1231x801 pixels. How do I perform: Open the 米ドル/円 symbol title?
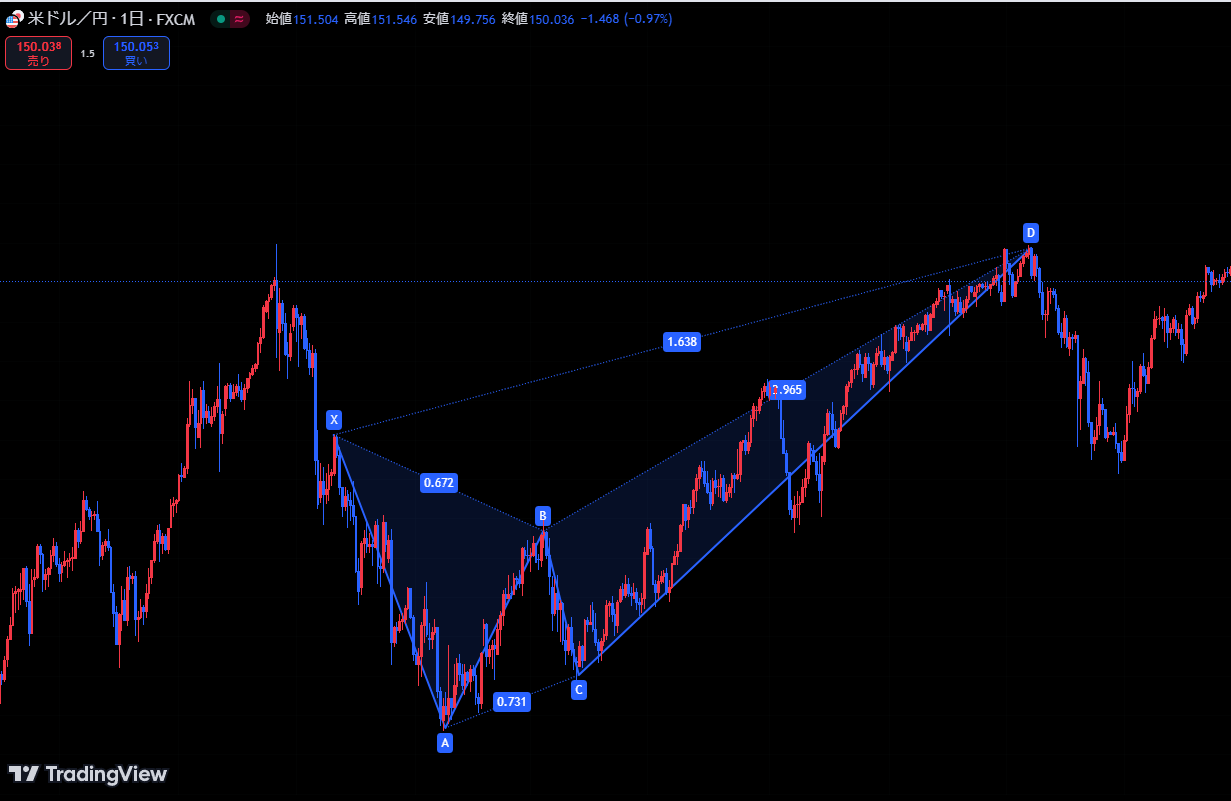tap(69, 19)
